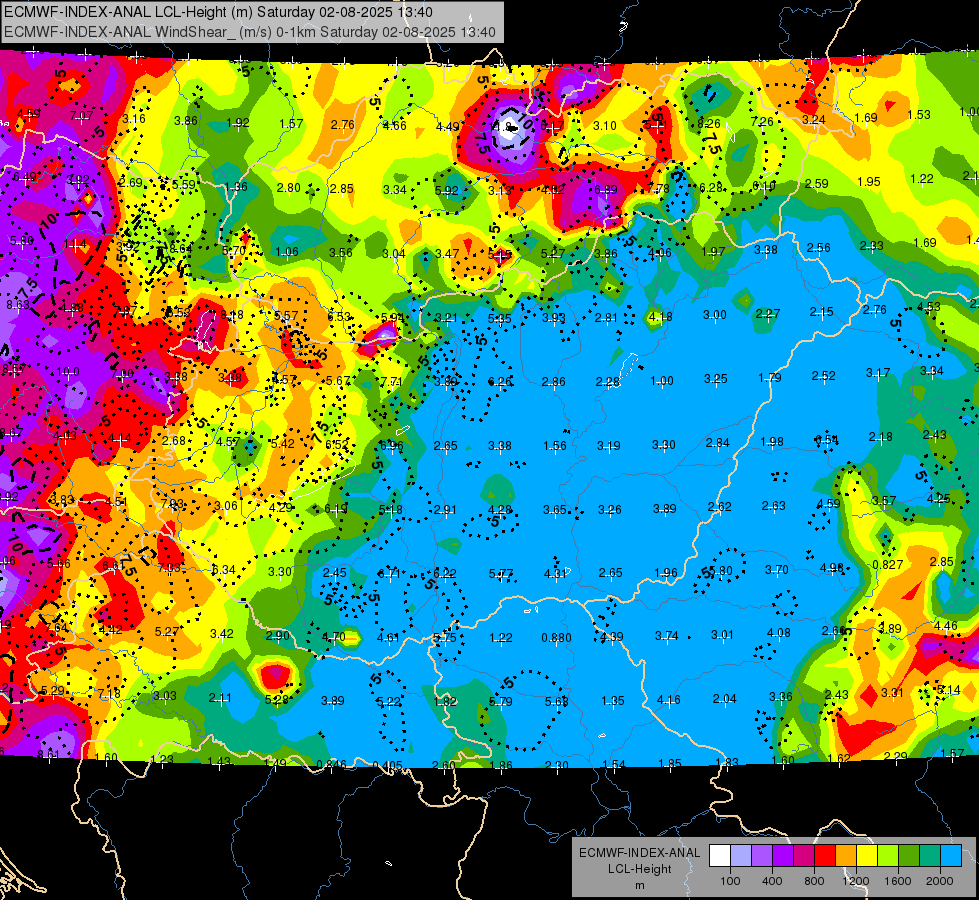Click the 2.59 wind shear value
979x900 pixels.
click(x=817, y=184)
